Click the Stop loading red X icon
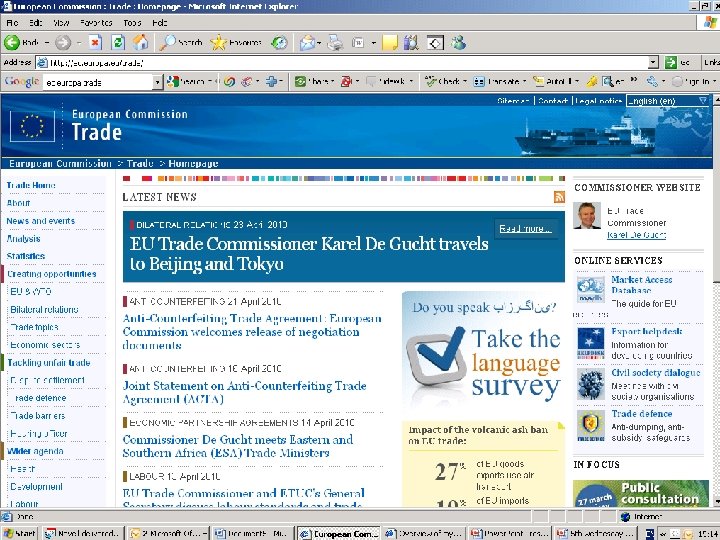720x540 pixels. point(95,43)
